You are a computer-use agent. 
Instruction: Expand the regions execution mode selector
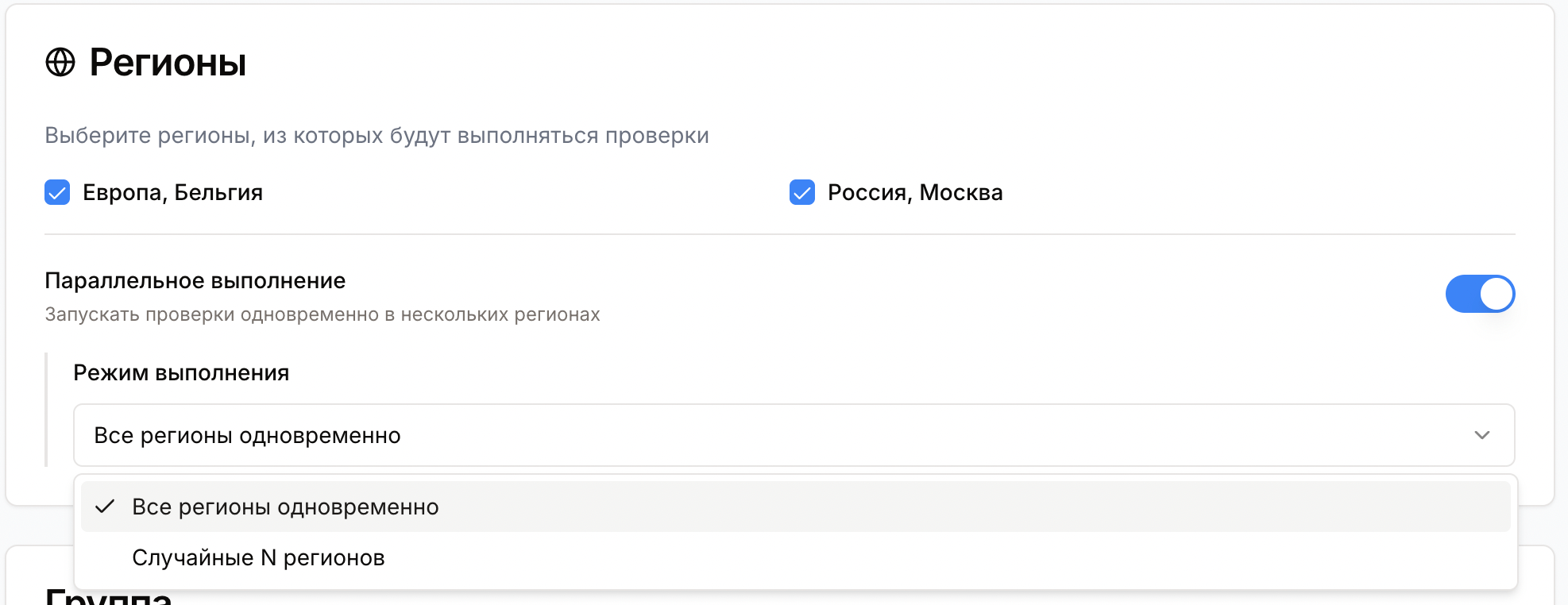coord(793,435)
